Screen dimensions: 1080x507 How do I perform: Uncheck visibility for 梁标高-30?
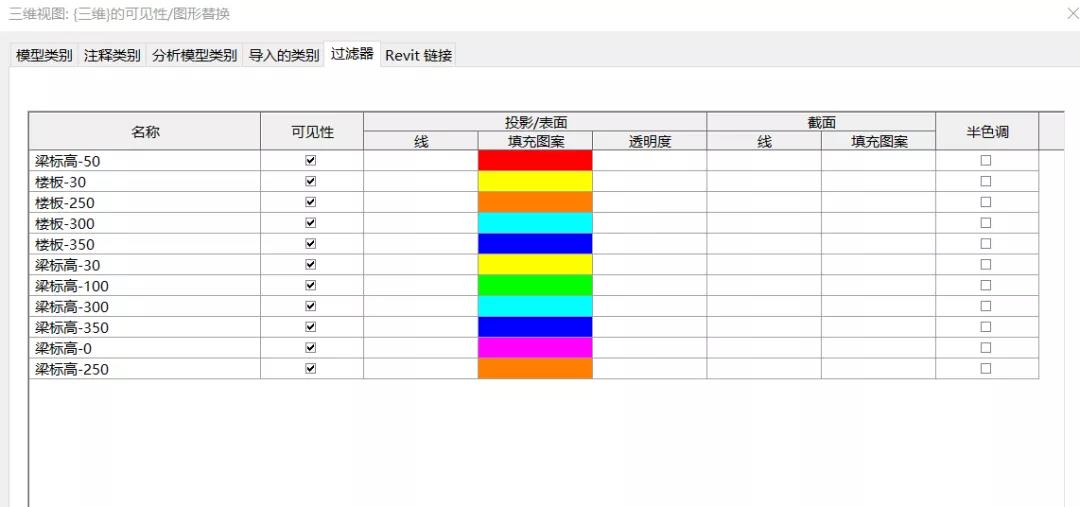pos(311,265)
